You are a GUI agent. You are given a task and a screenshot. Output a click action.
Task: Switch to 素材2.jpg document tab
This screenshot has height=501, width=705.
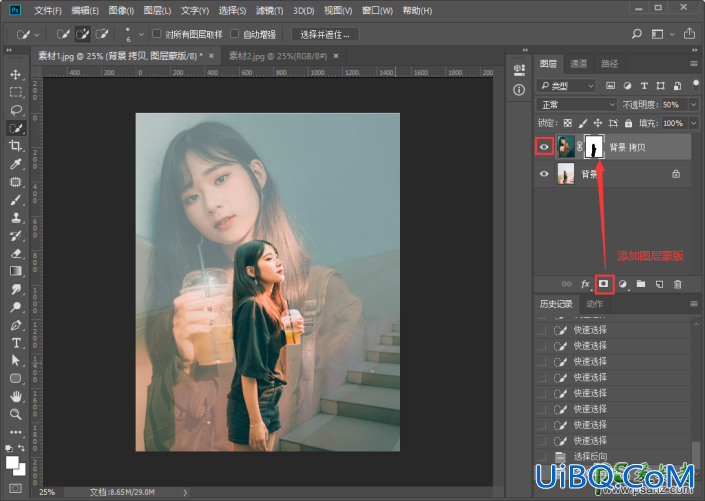[x=278, y=56]
